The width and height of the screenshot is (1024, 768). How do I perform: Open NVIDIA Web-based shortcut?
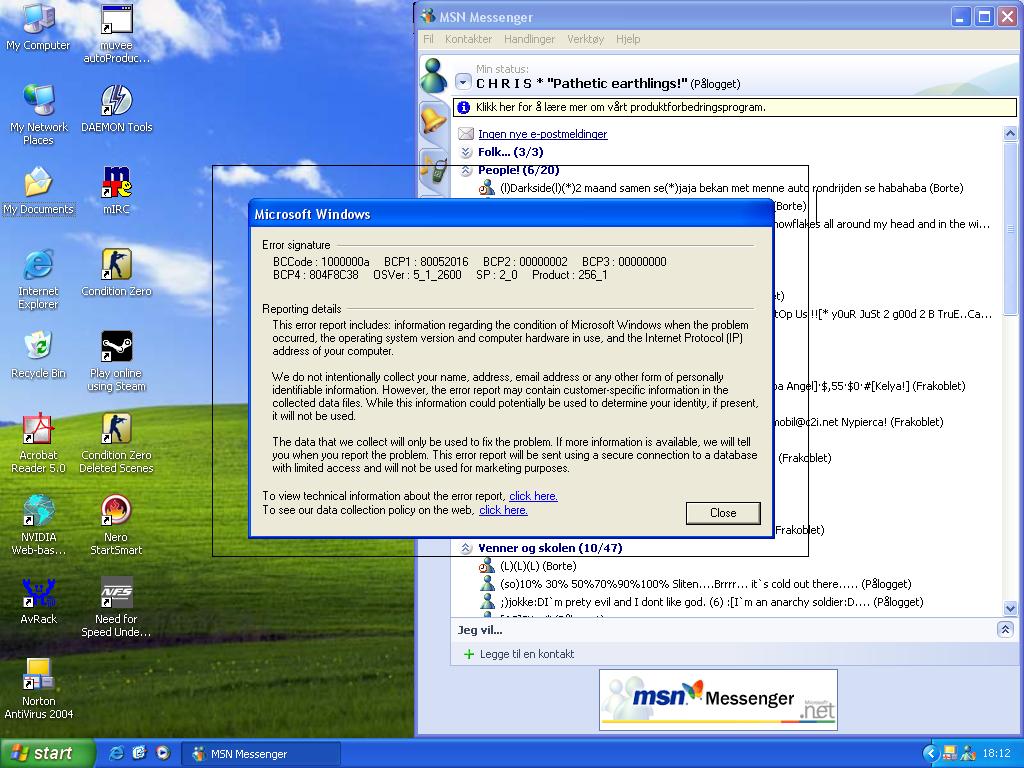(38, 525)
